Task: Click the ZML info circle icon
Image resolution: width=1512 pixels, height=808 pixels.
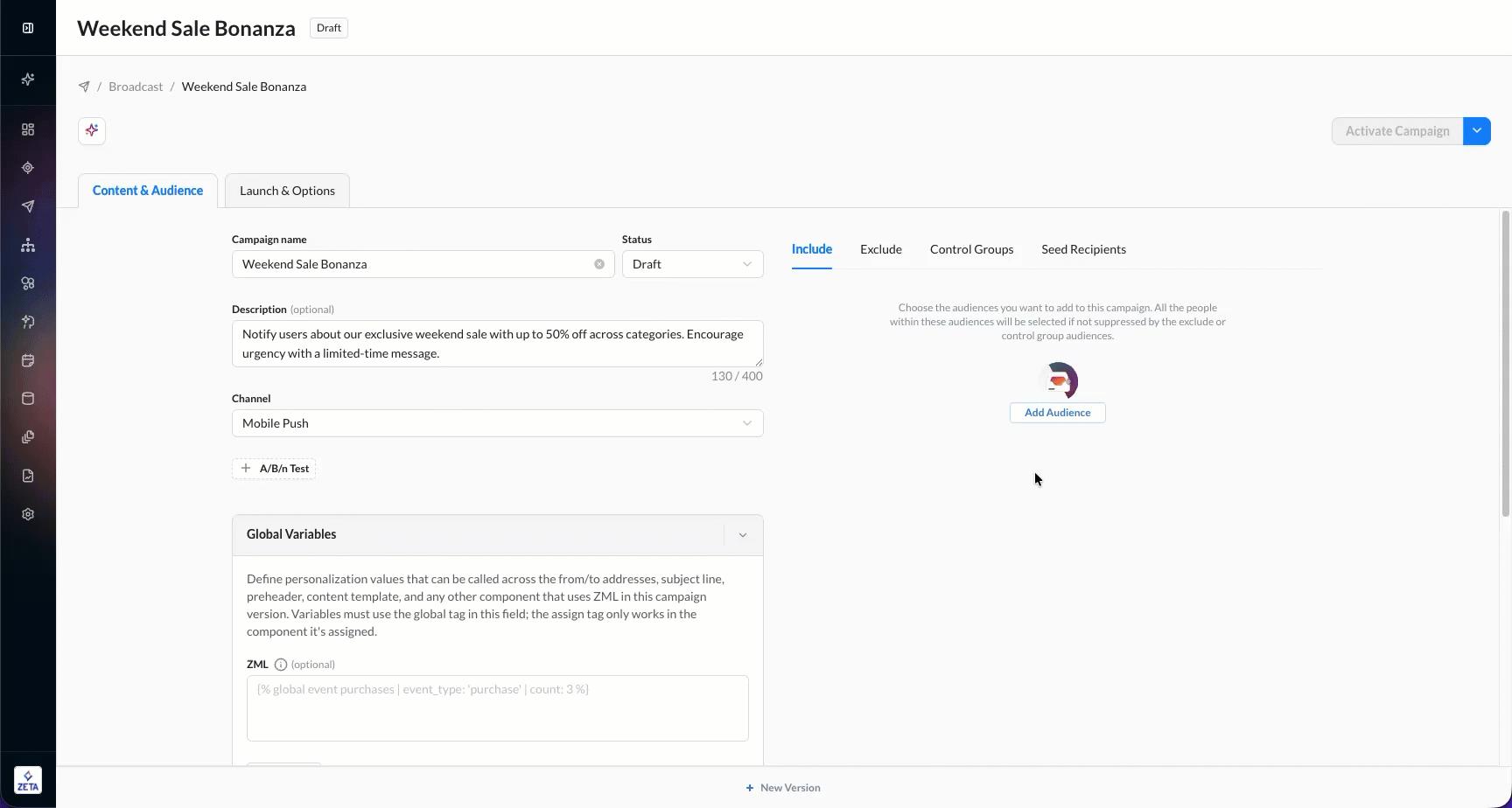Action: (x=281, y=665)
